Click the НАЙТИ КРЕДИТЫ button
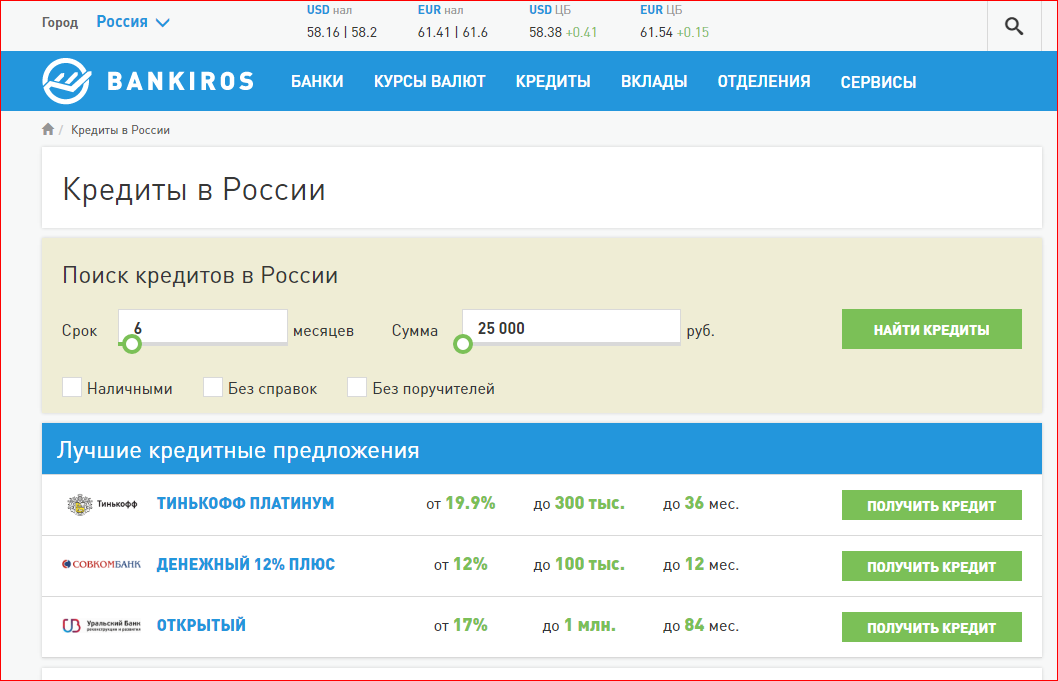The image size is (1058, 681). (x=932, y=329)
